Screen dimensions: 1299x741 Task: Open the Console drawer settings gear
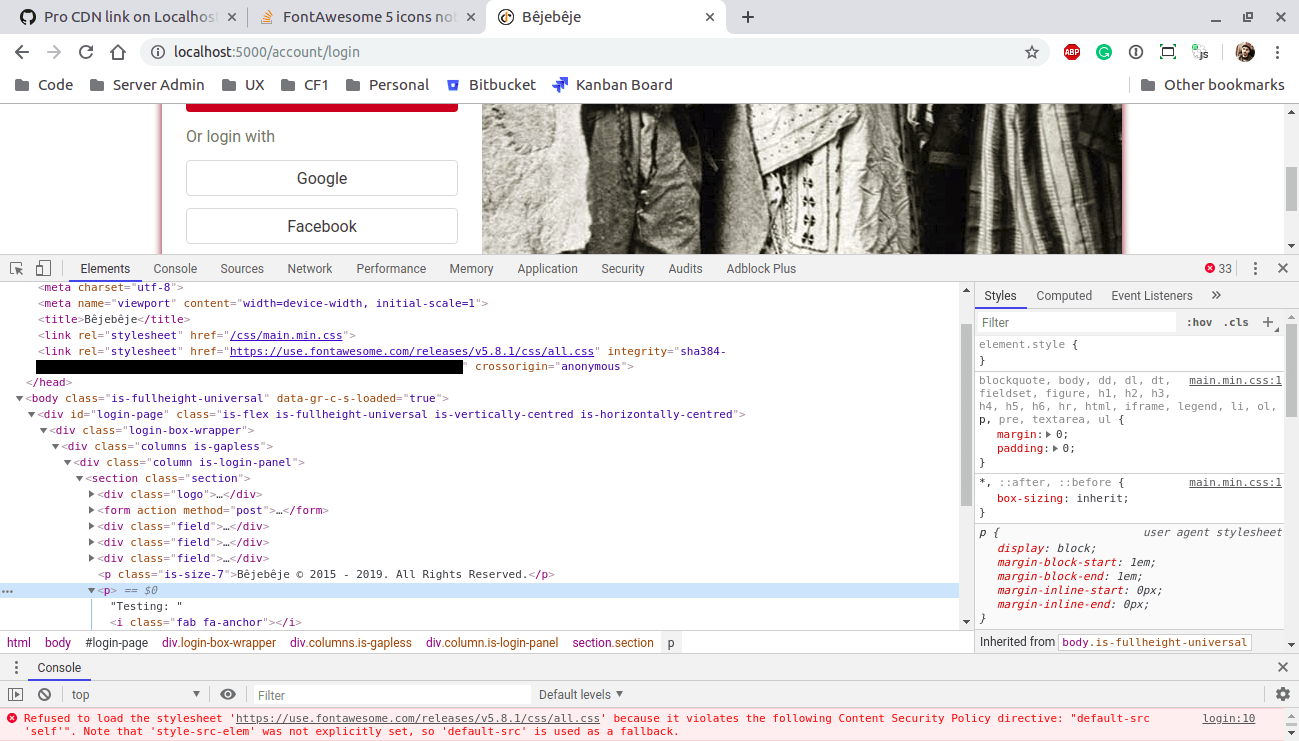[x=1282, y=694]
